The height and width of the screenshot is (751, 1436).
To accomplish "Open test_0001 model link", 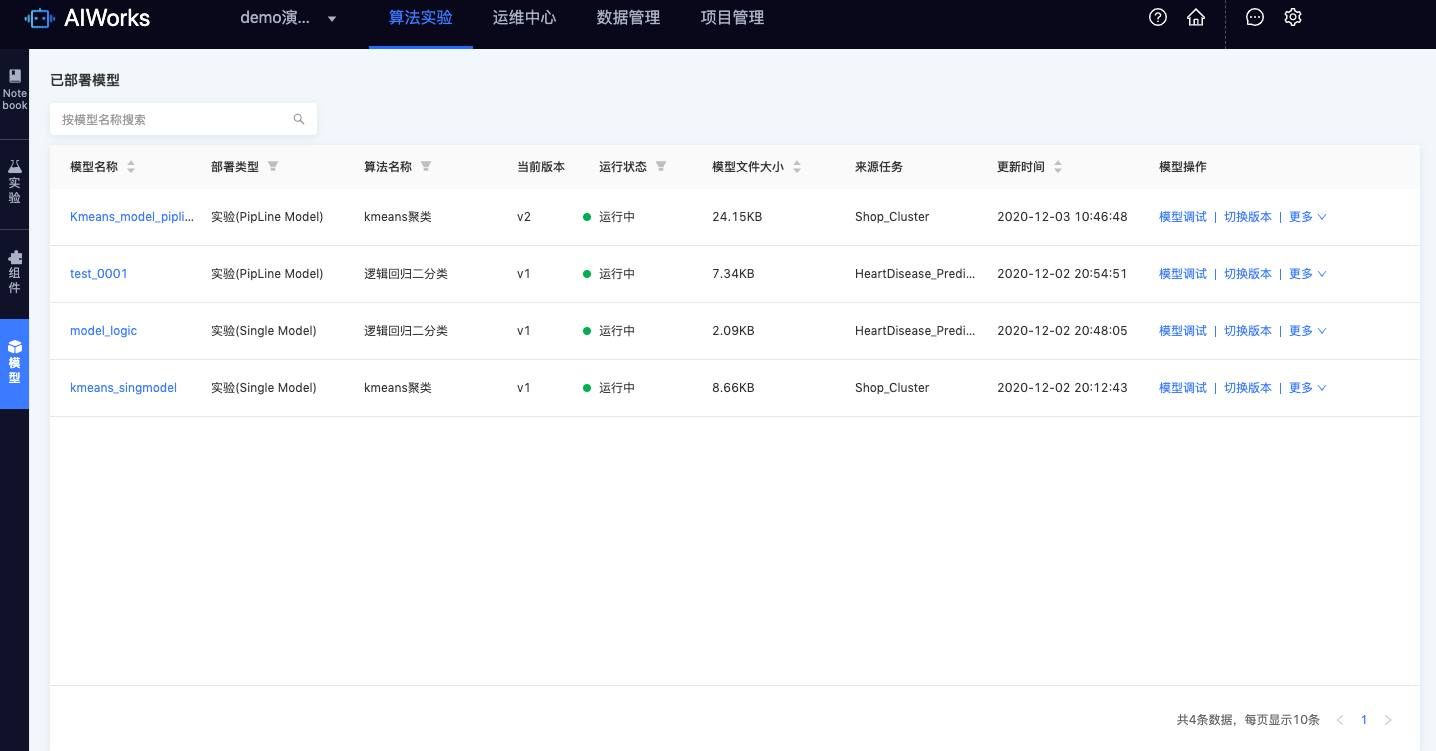I will (99, 274).
